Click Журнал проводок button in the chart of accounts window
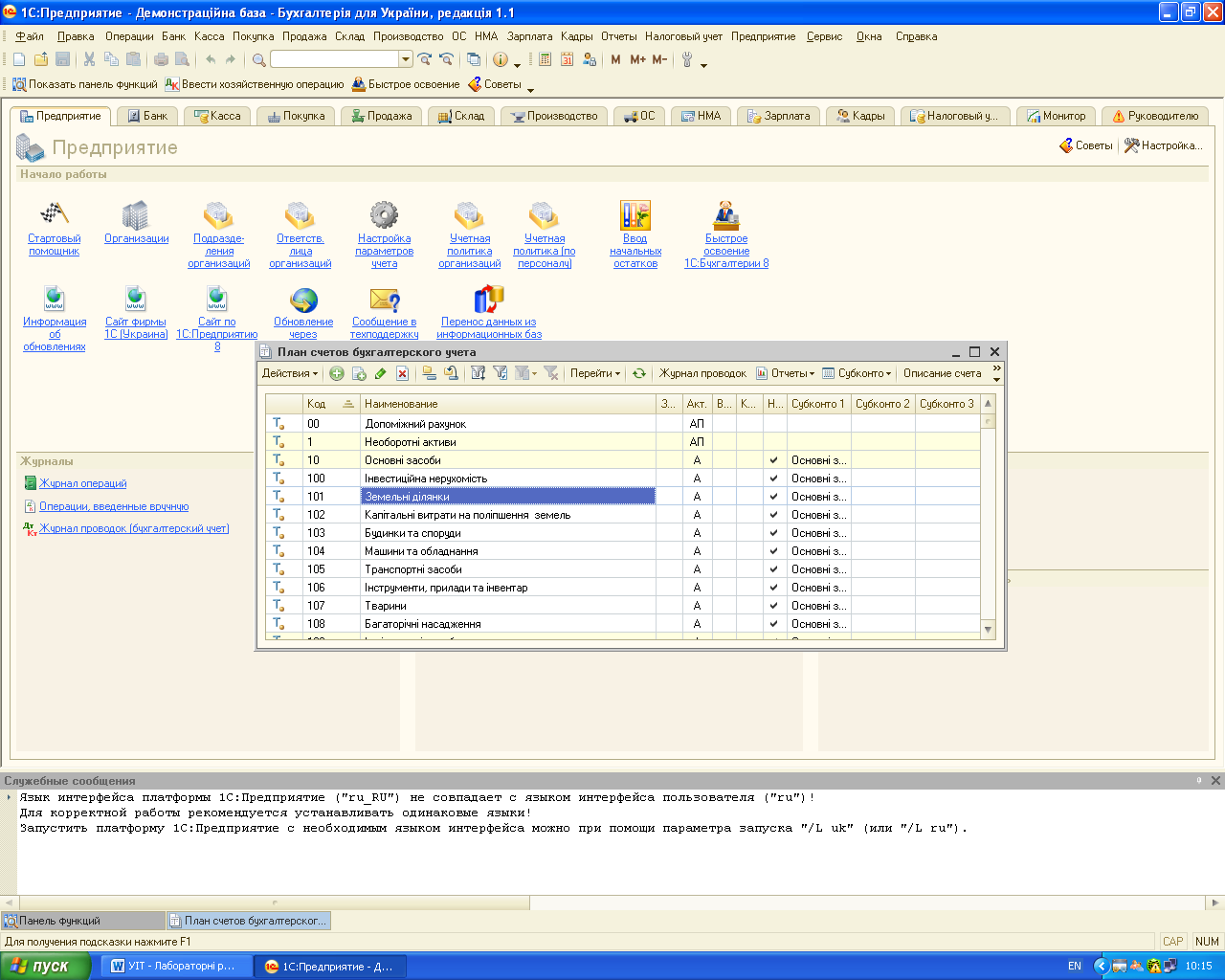Viewport: 1225px width, 980px height. (x=702, y=373)
